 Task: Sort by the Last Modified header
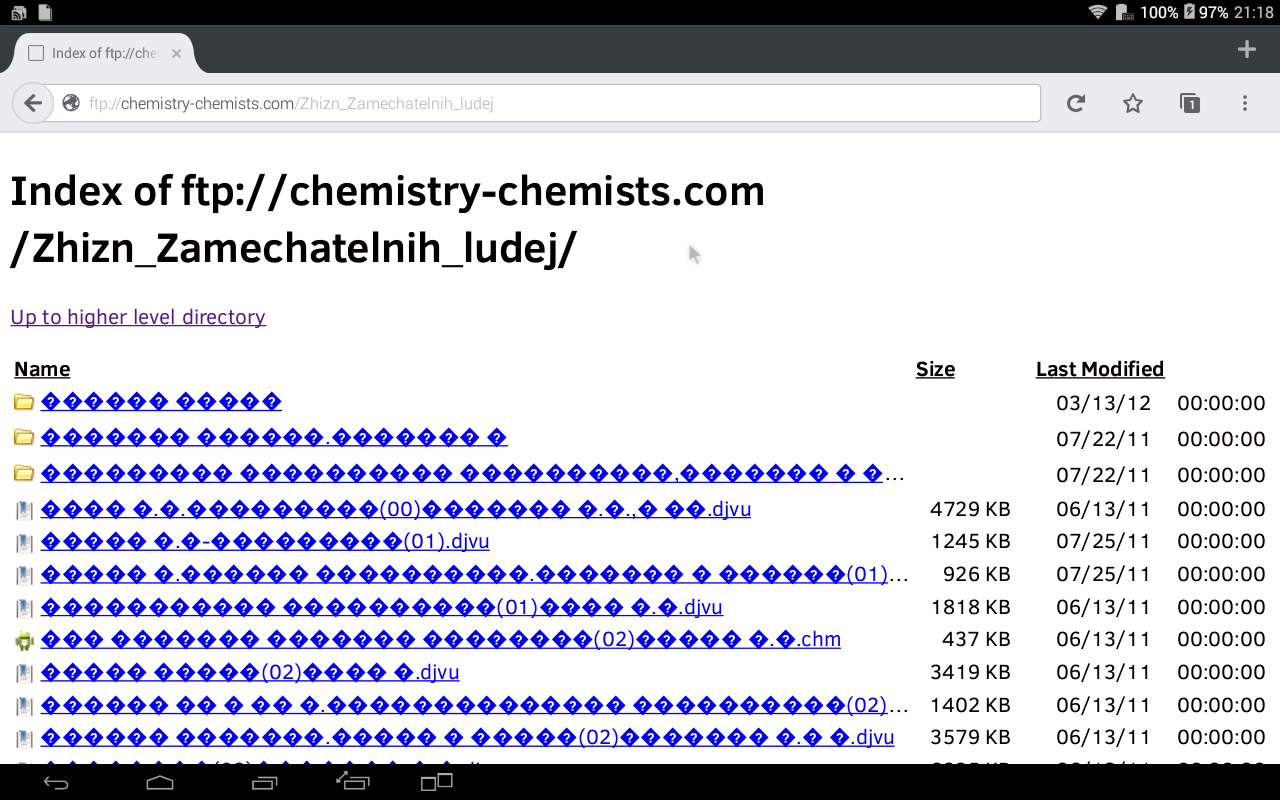(x=1099, y=369)
